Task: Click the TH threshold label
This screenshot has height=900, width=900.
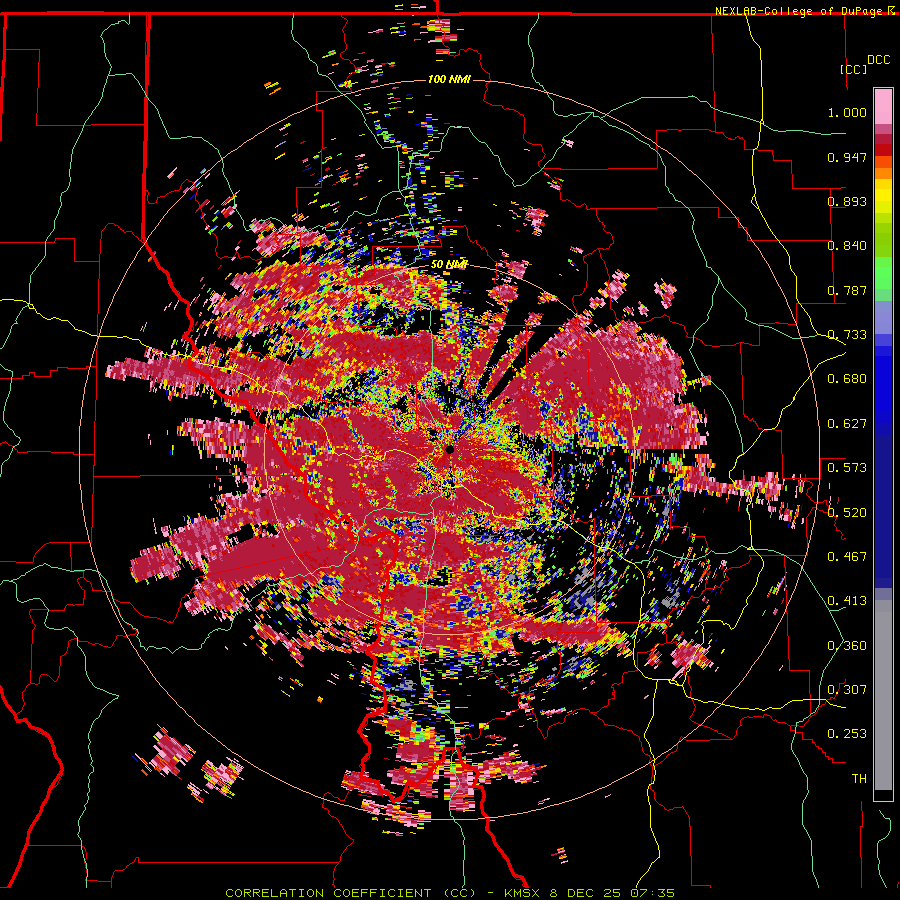Action: pyautogui.click(x=859, y=779)
